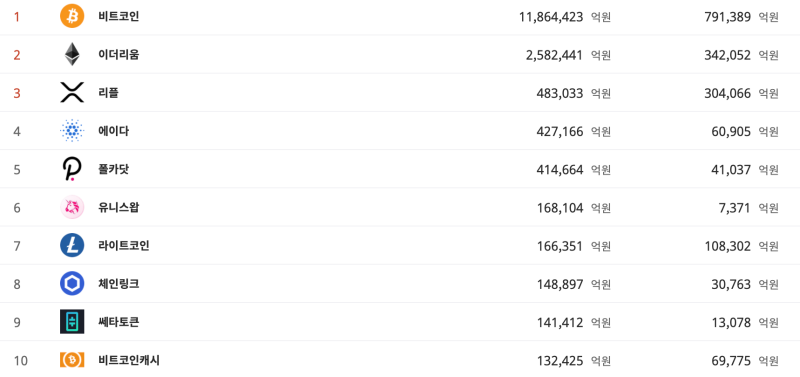Click the 쎄타토큰 coin name
800x377 pixels.
(119, 322)
